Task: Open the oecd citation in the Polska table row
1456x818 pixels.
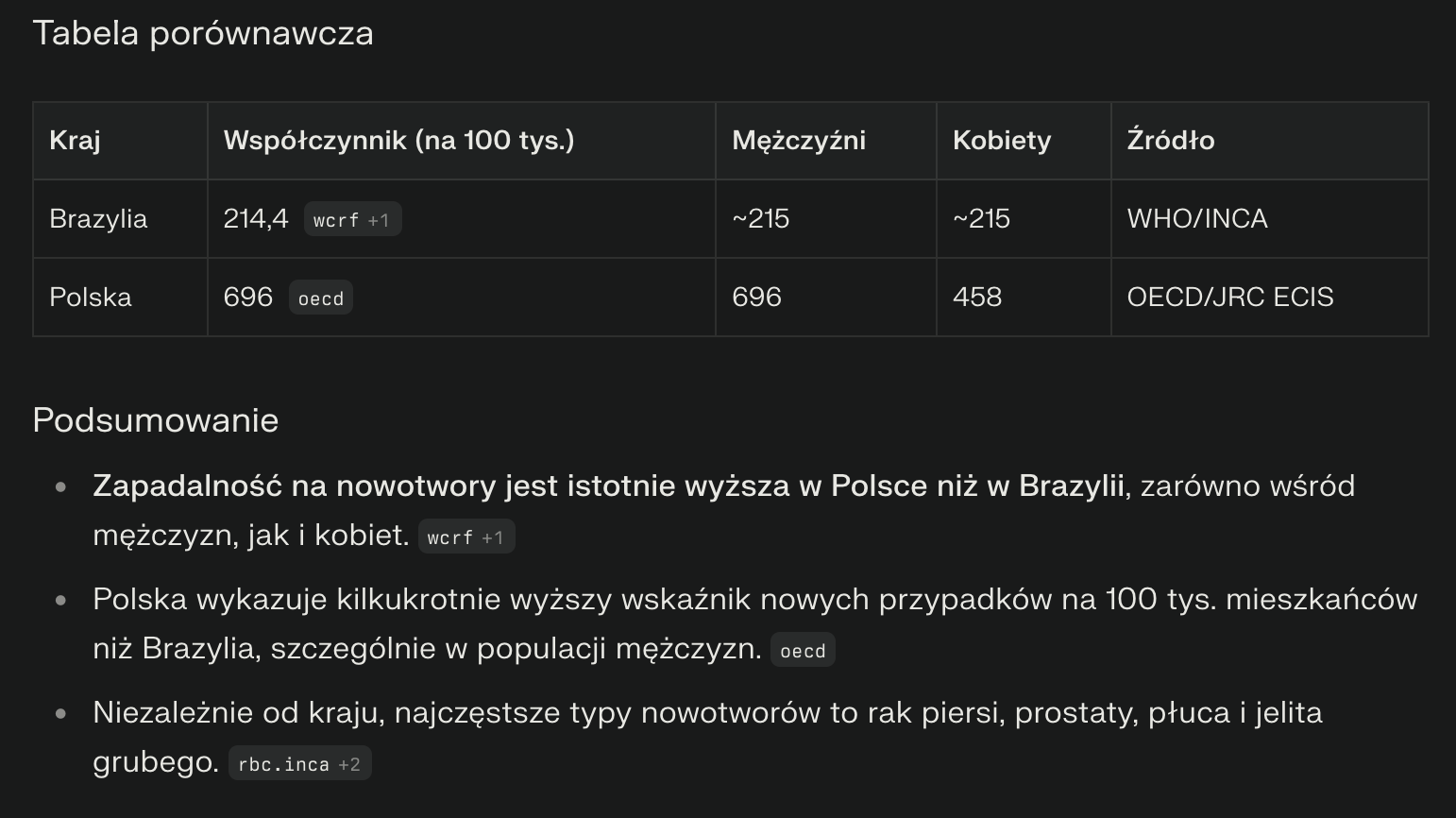Action: 320,298
